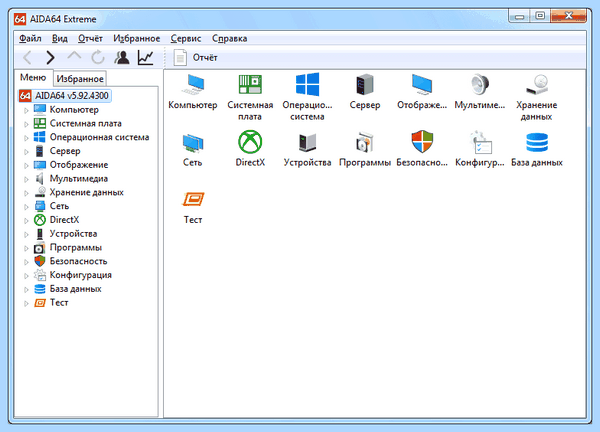Image resolution: width=600 pixels, height=432 pixels.
Task: Click the user silhouette toolbar icon
Action: click(122, 57)
